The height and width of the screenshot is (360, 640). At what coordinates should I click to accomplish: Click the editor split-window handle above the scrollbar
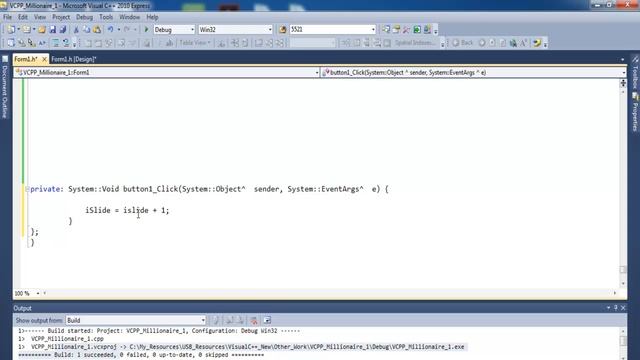tap(623, 83)
